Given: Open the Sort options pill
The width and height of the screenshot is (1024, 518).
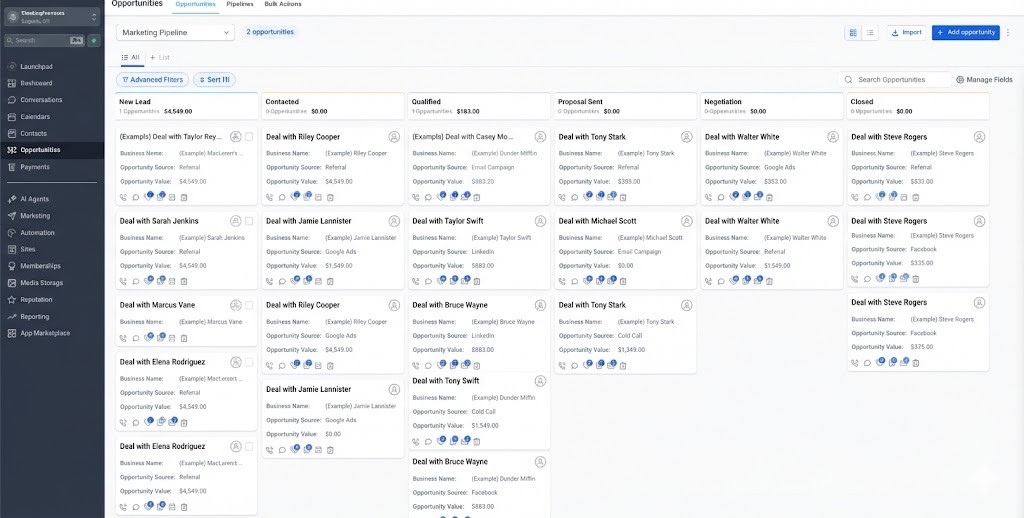Looking at the screenshot, I should point(214,80).
